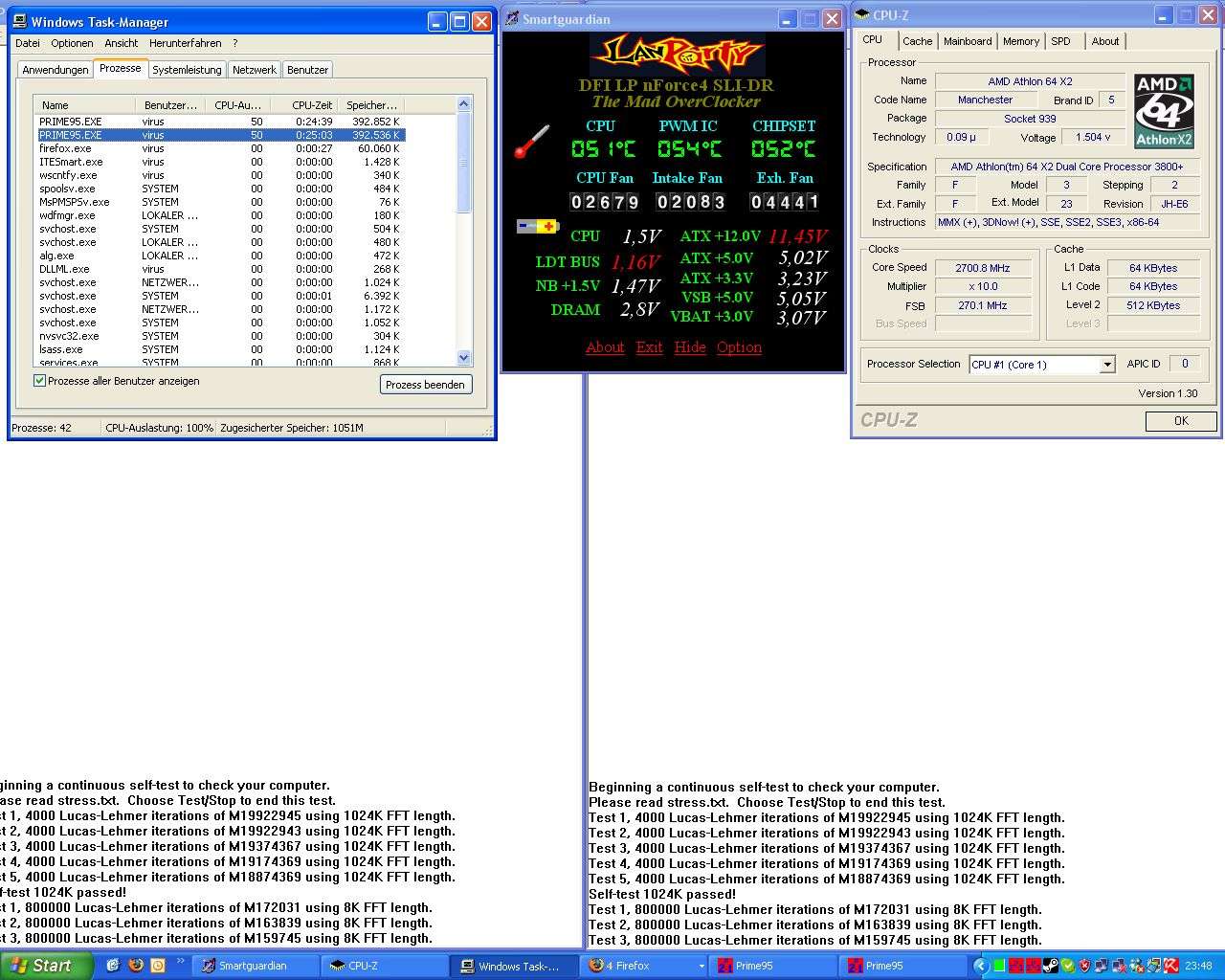The height and width of the screenshot is (980, 1225).
Task: Open the Memory tab in CPU-Z
Action: 1021,41
